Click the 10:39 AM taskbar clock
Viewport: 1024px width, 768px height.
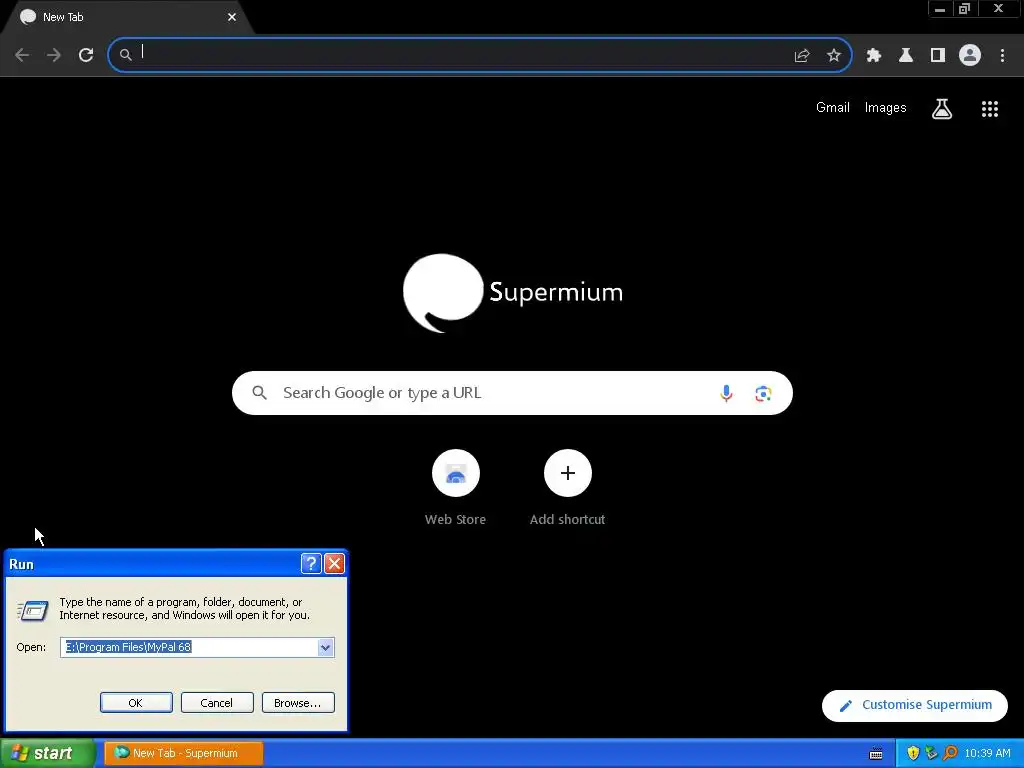pos(987,754)
